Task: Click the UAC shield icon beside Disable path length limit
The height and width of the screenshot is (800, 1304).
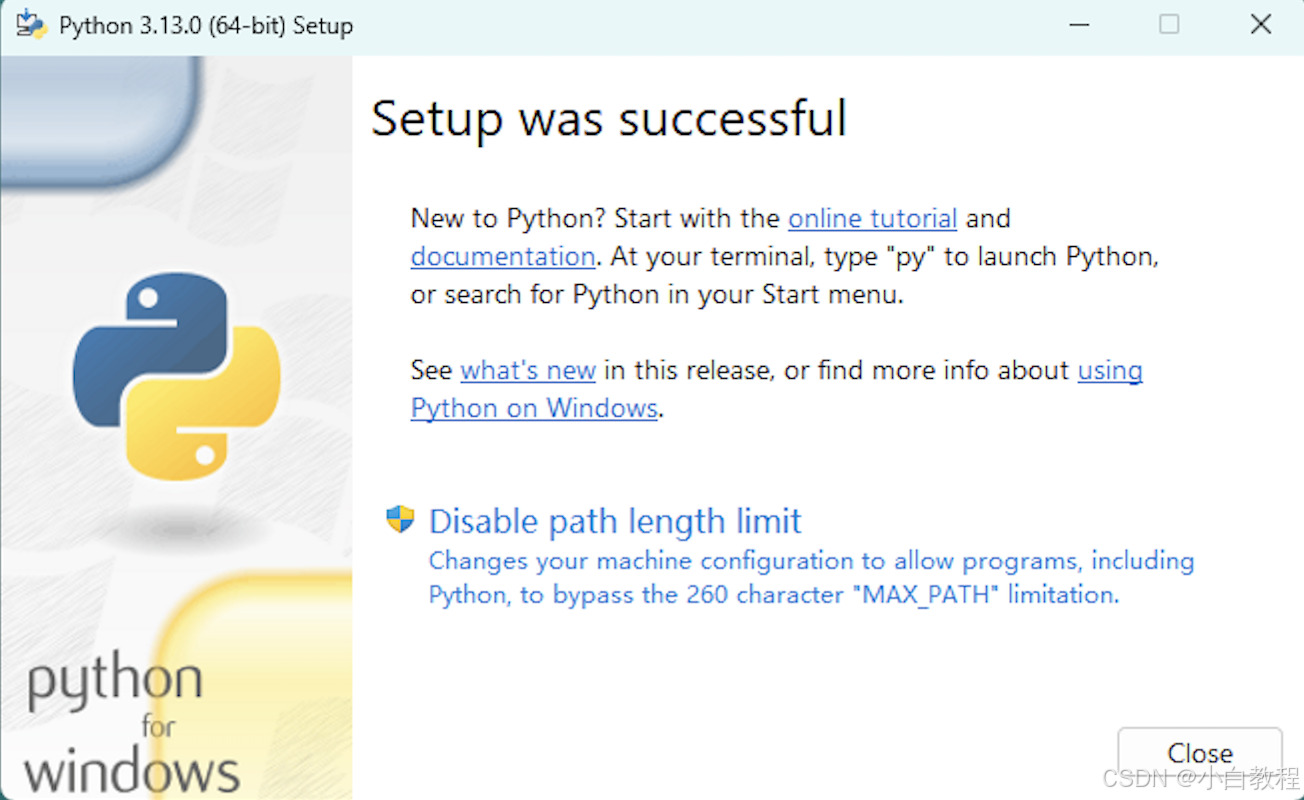Action: [399, 519]
